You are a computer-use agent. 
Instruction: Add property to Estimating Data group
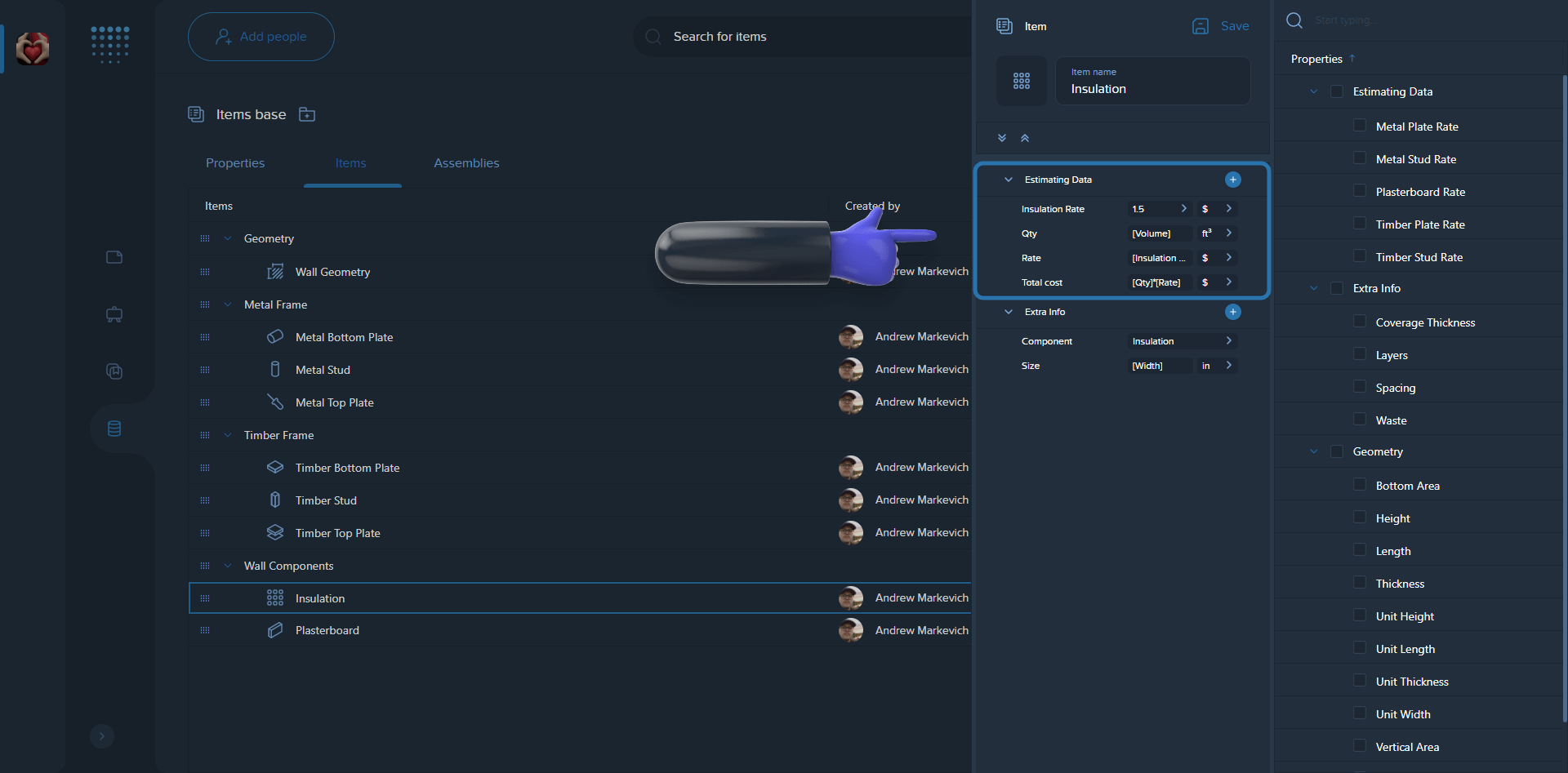tap(1233, 180)
